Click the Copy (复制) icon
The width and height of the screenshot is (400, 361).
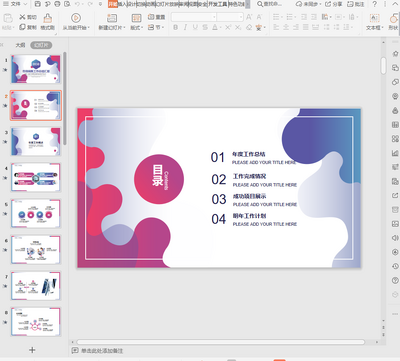(22, 27)
